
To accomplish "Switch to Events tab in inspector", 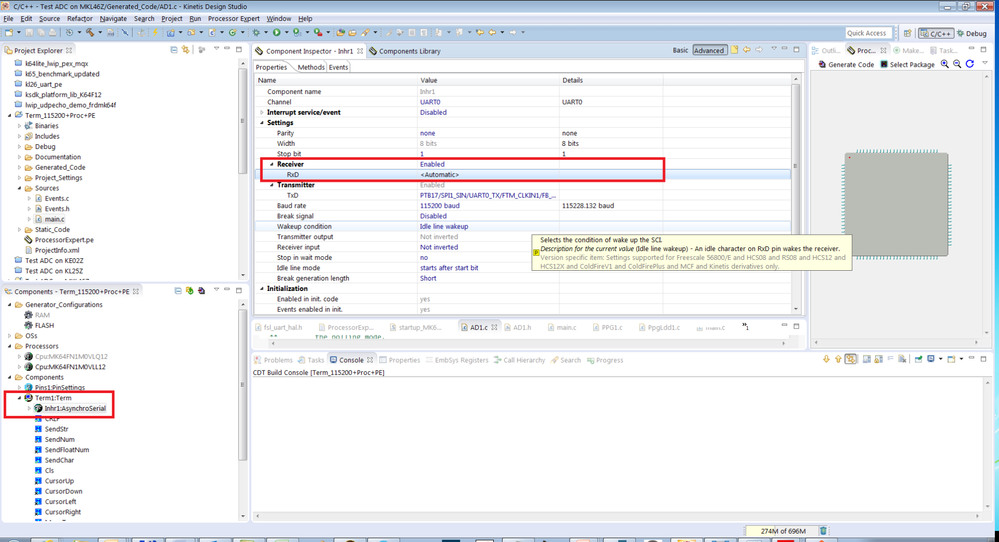I will click(338, 67).
